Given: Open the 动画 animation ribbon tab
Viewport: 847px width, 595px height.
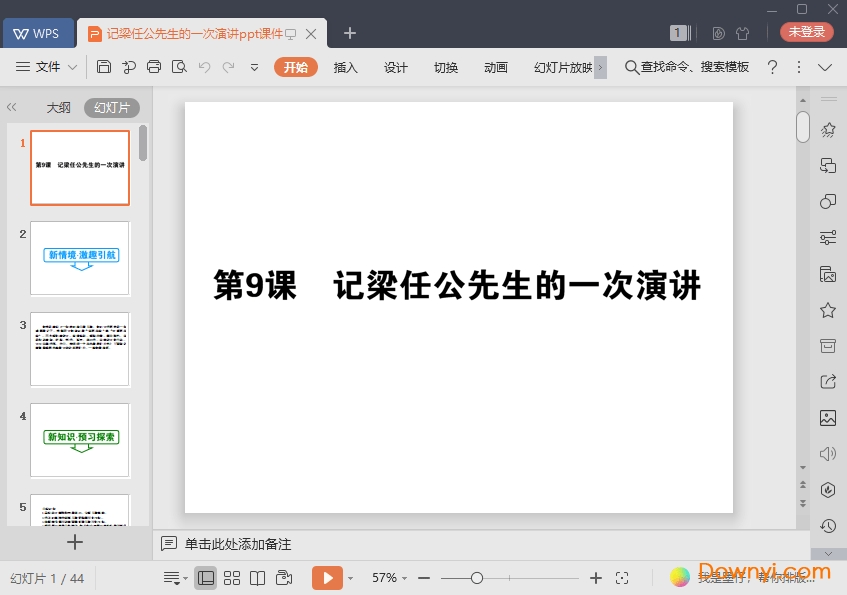Looking at the screenshot, I should [495, 67].
